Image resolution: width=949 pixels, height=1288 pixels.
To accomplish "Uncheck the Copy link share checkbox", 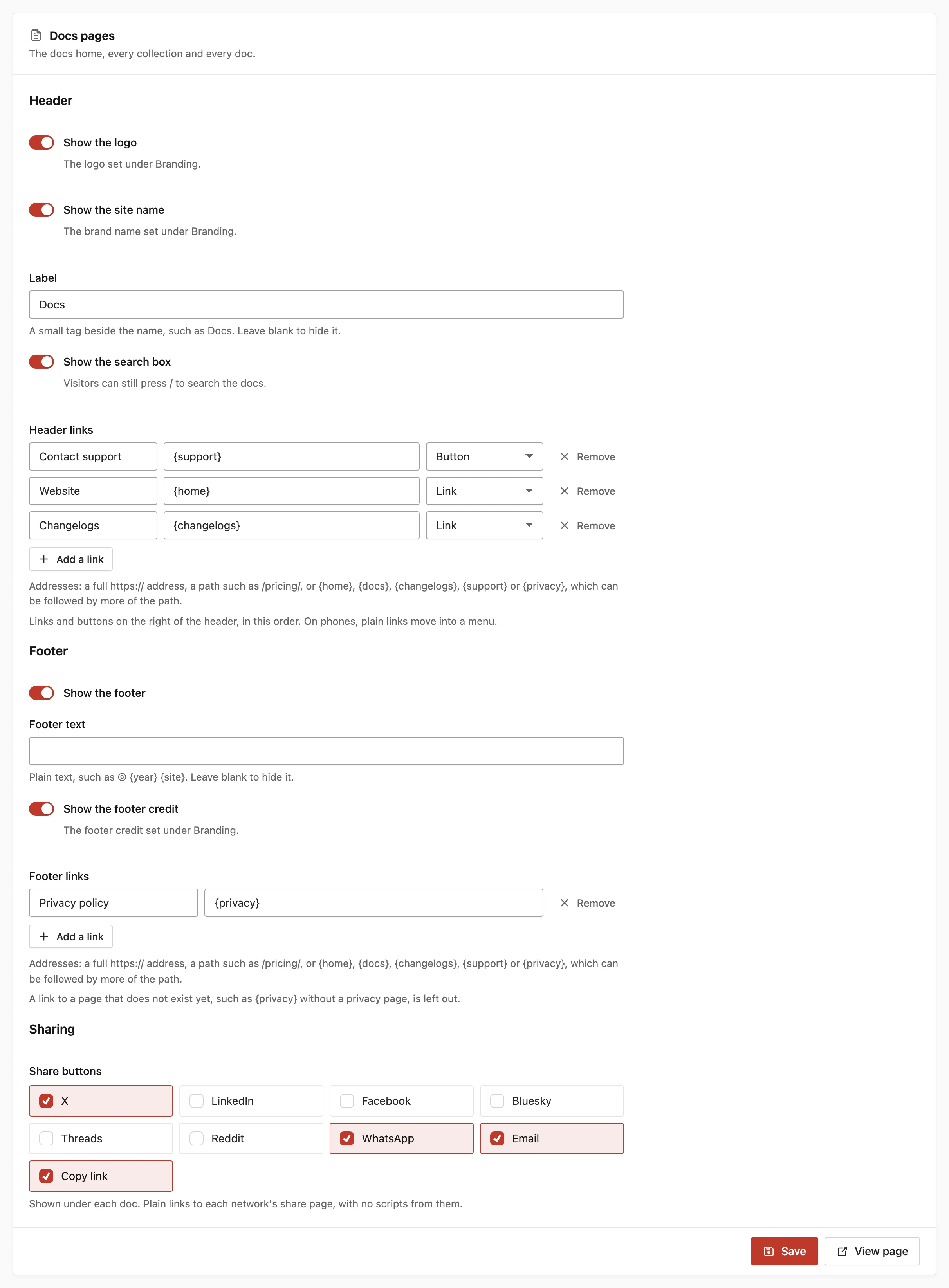I will point(47,1176).
